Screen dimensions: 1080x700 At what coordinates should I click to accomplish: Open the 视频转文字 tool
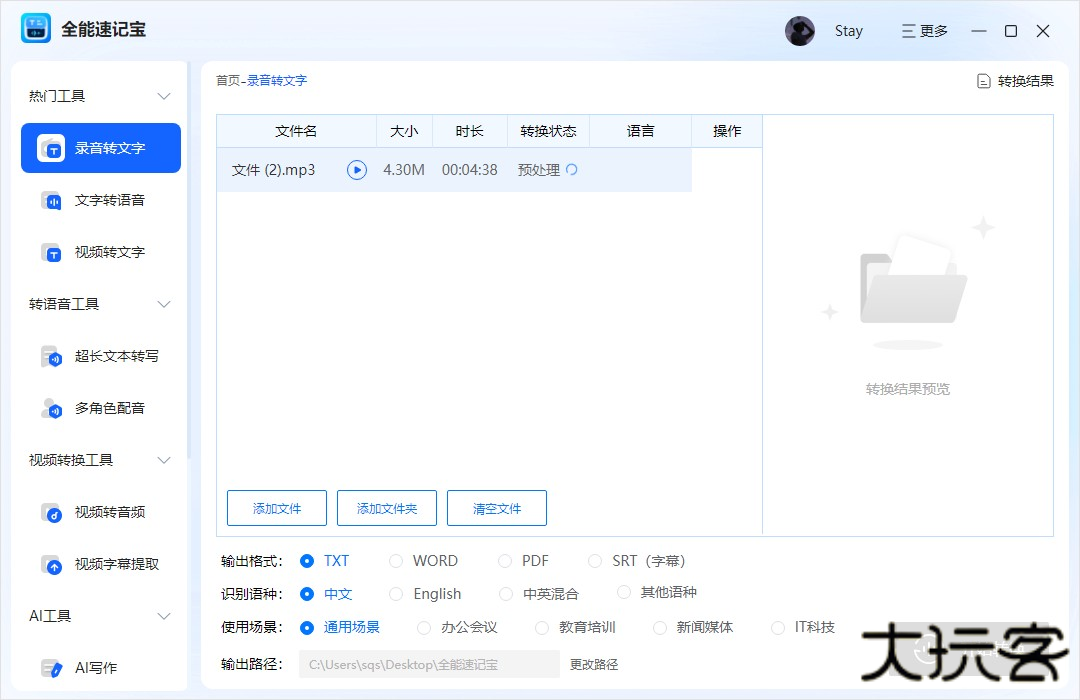tap(100, 252)
